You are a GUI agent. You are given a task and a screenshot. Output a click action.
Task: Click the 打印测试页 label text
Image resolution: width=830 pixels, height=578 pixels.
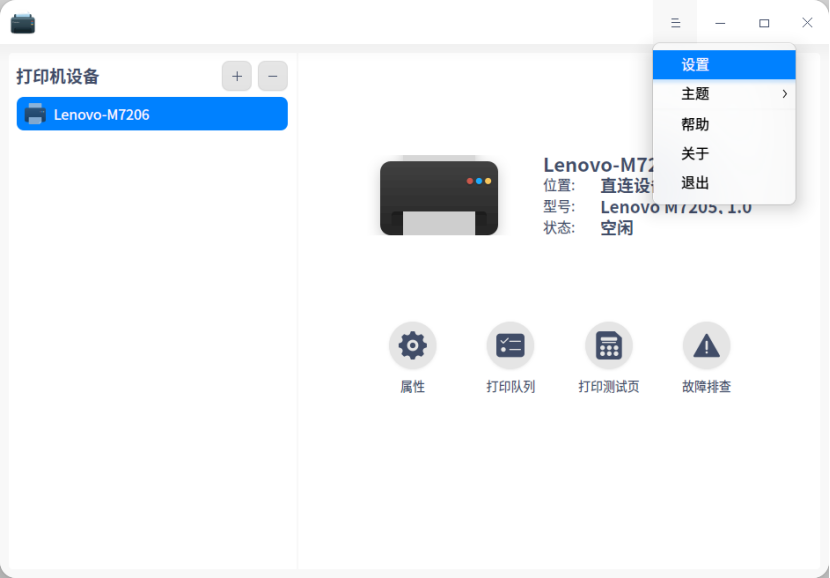point(609,387)
